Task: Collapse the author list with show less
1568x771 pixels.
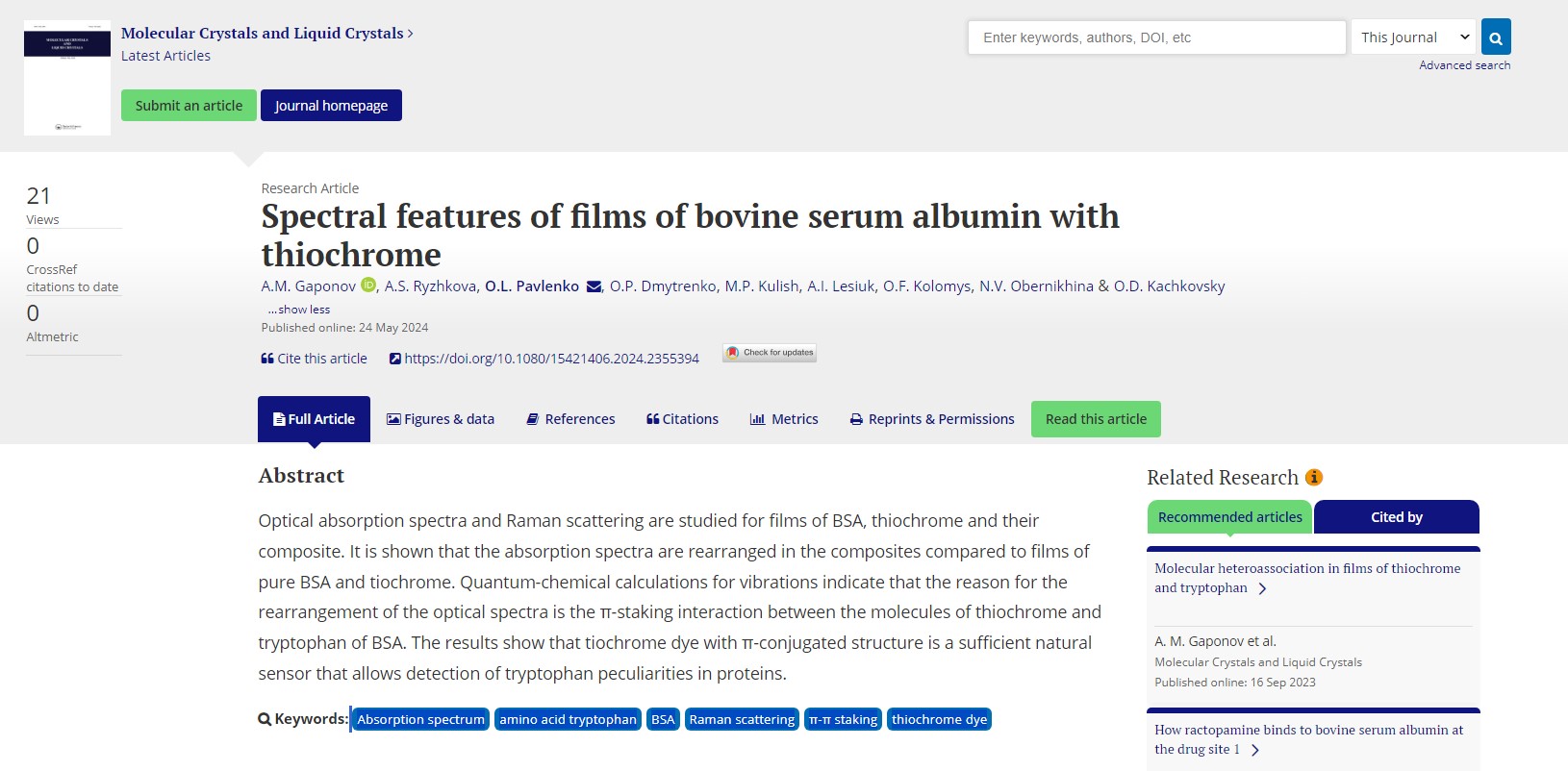Action: [299, 310]
